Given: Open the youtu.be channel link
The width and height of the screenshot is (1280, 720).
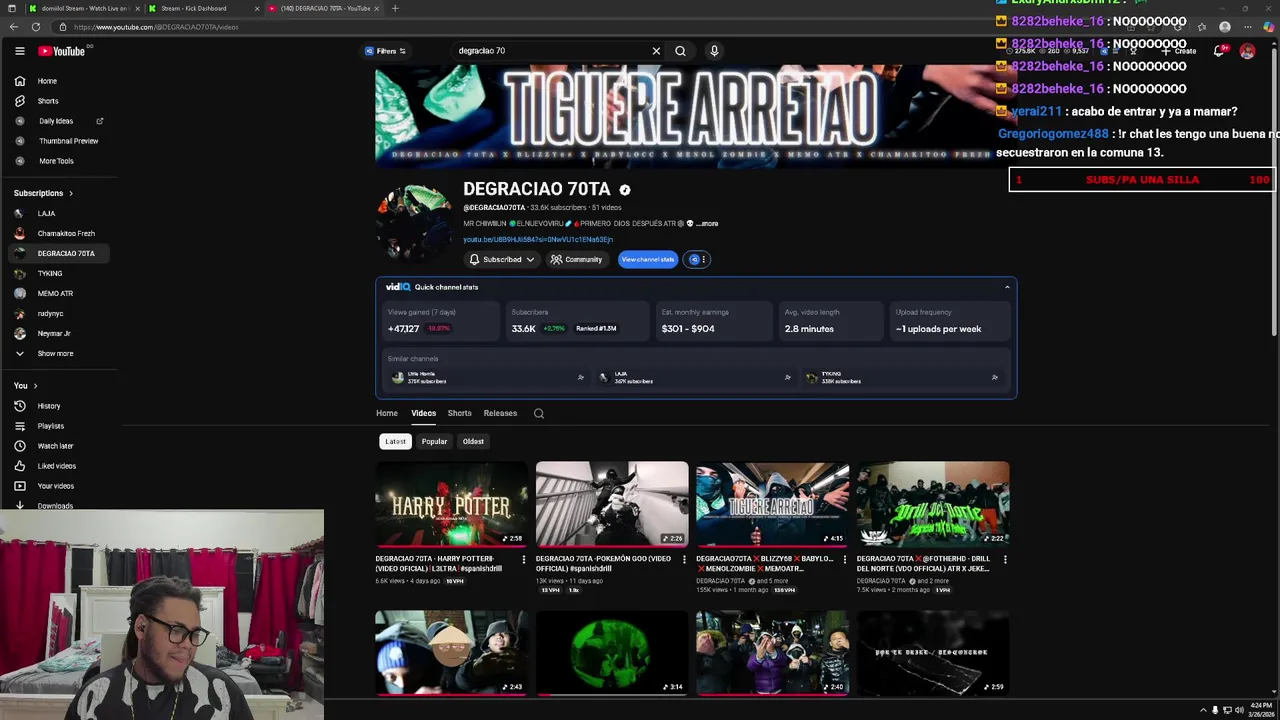Looking at the screenshot, I should [x=538, y=240].
